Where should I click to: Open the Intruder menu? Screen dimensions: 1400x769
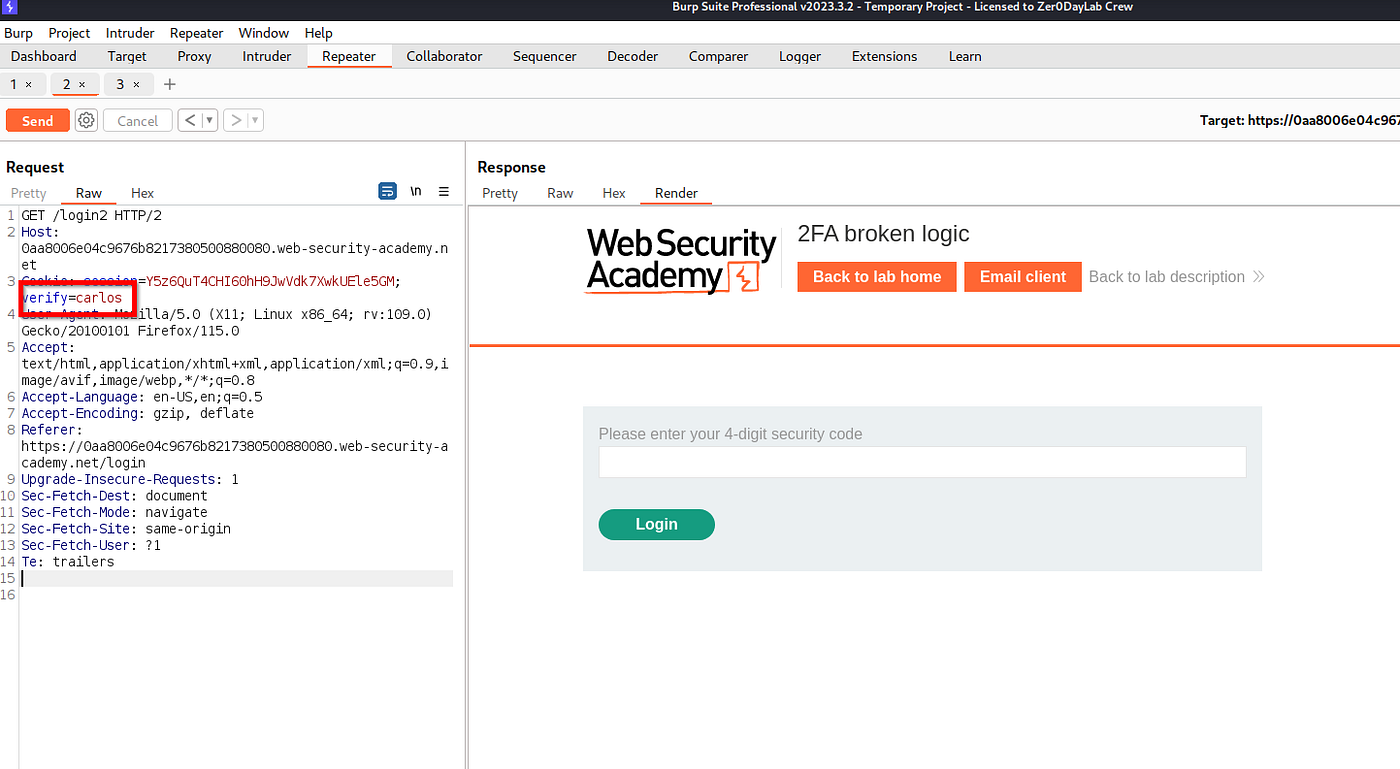point(130,33)
